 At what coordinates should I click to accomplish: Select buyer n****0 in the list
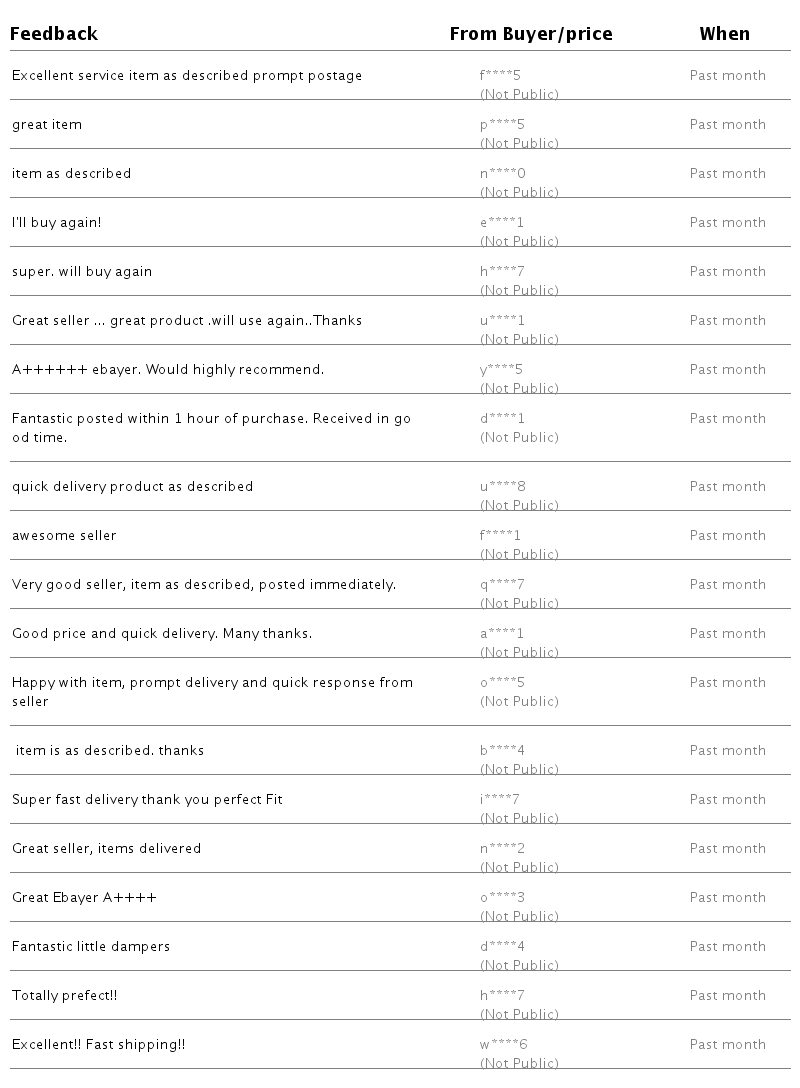pos(503,173)
